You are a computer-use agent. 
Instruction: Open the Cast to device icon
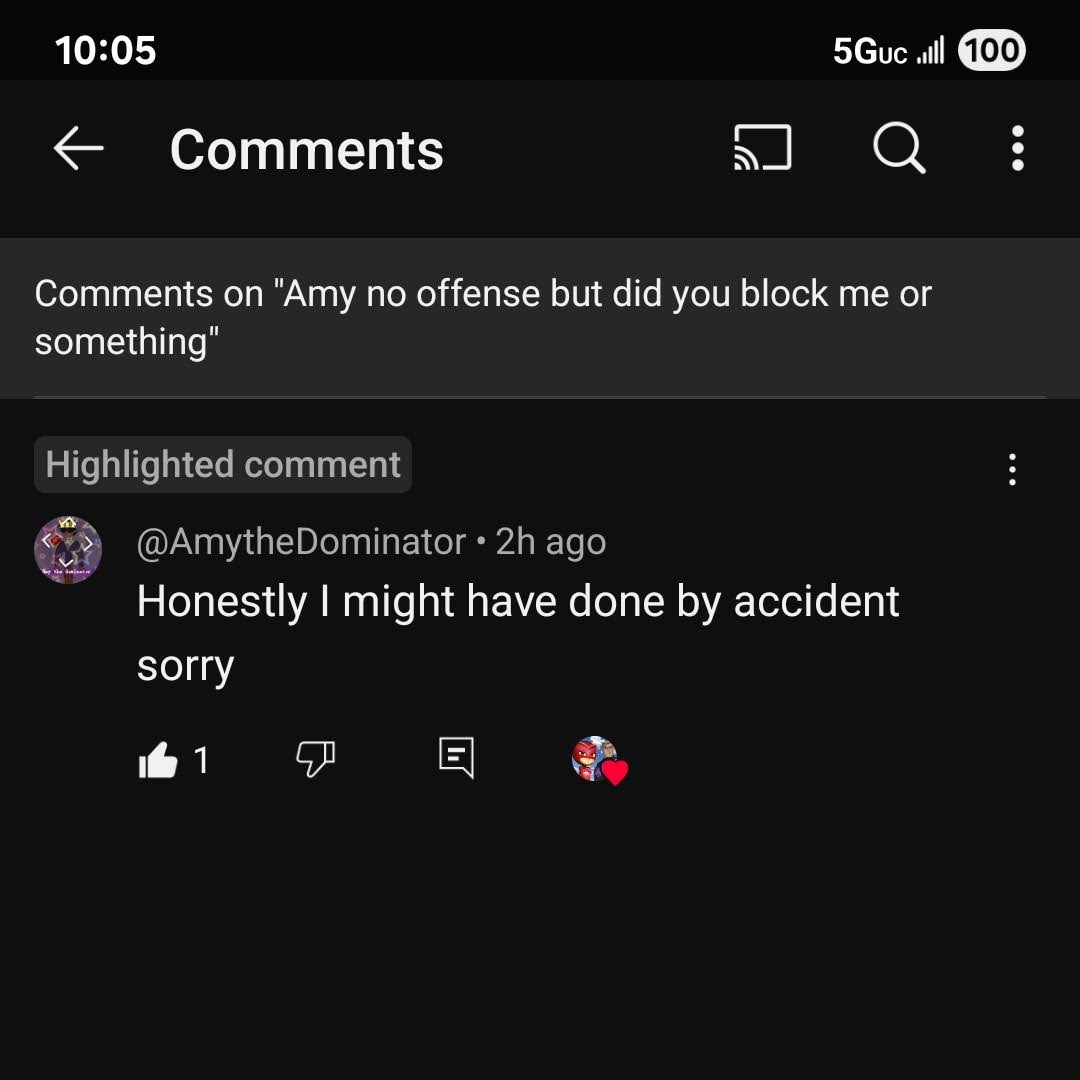[762, 148]
